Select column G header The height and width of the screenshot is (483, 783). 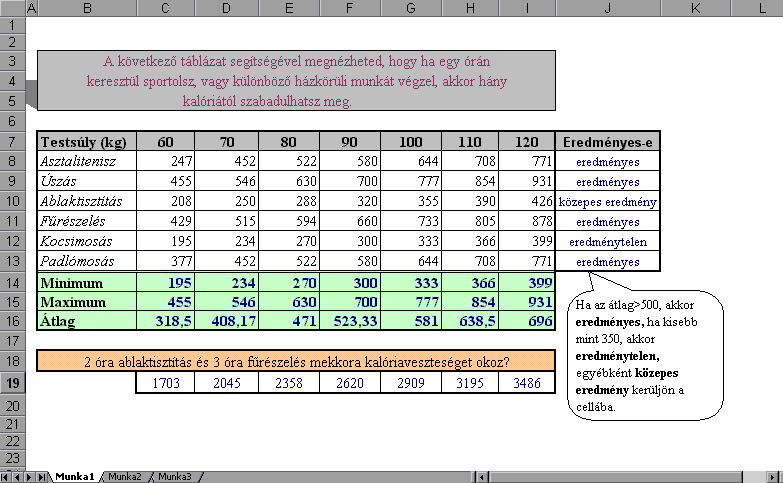coord(411,8)
